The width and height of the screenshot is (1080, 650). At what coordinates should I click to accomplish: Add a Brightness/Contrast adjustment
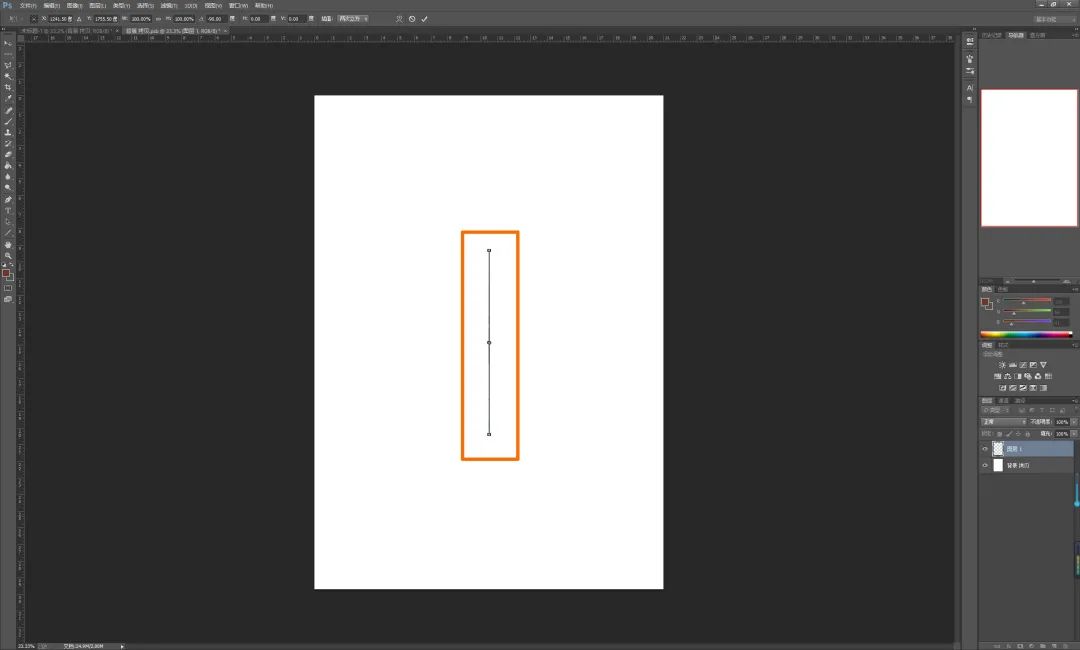(1002, 365)
